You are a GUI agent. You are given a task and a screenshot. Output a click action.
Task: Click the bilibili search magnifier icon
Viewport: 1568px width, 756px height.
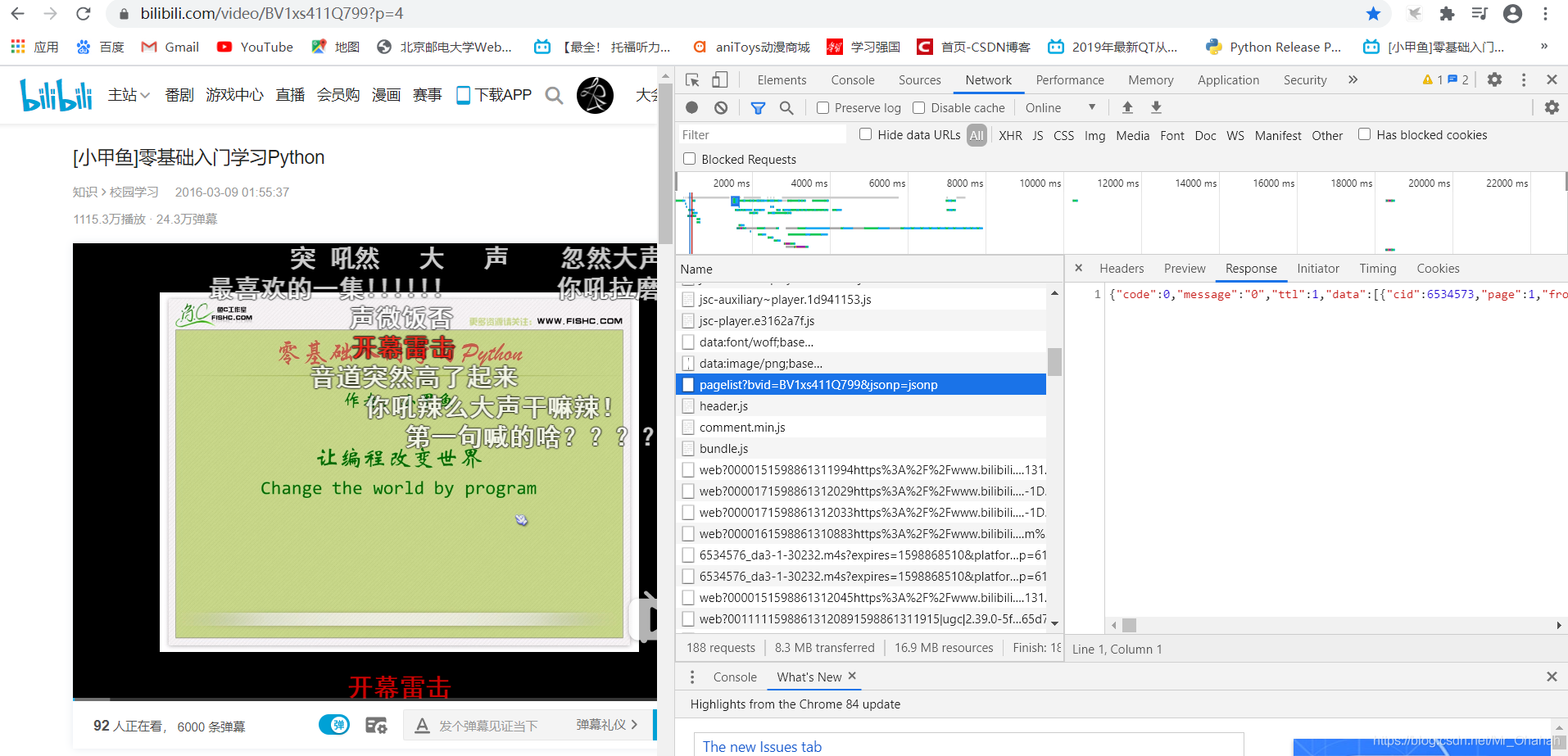tap(554, 95)
